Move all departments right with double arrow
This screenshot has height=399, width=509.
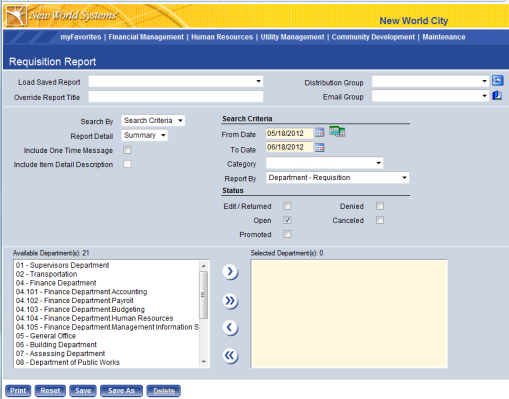(x=230, y=301)
